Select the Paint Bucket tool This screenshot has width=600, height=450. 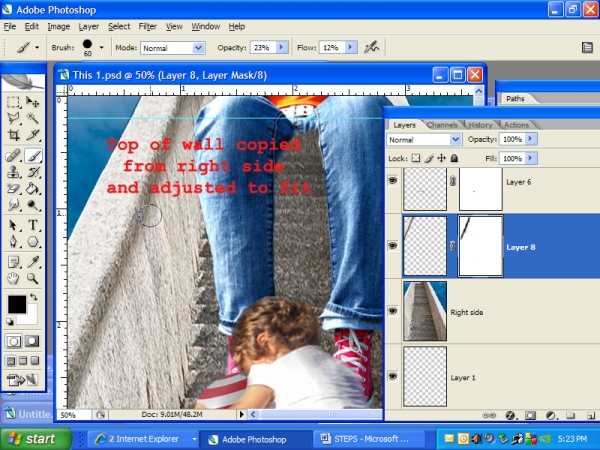pos(33,189)
